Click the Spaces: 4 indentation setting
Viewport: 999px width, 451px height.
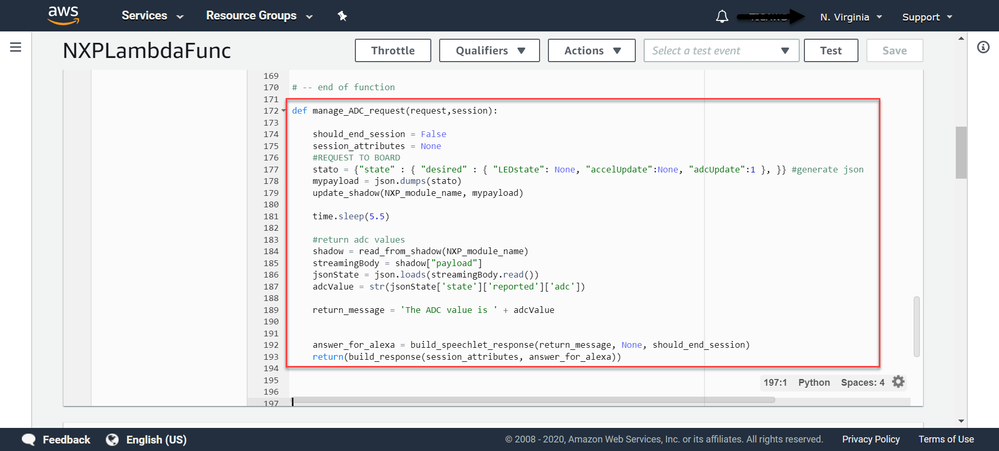coord(863,382)
